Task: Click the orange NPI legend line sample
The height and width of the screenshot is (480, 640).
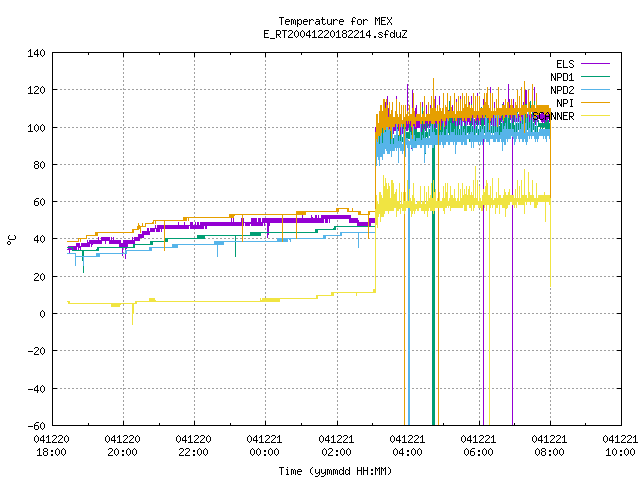Action: [x=595, y=103]
